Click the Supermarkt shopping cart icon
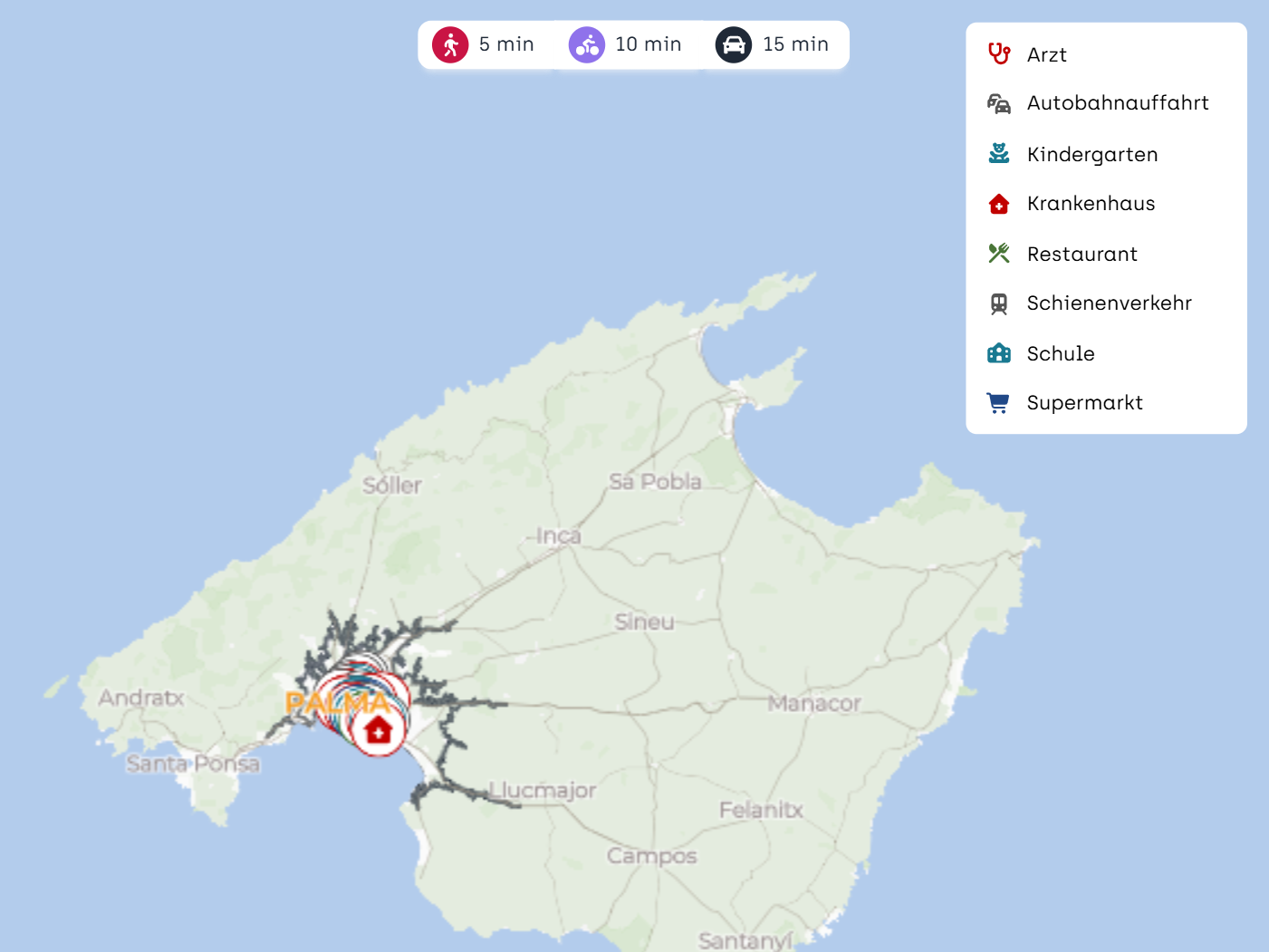The height and width of the screenshot is (952, 1269). click(x=998, y=403)
